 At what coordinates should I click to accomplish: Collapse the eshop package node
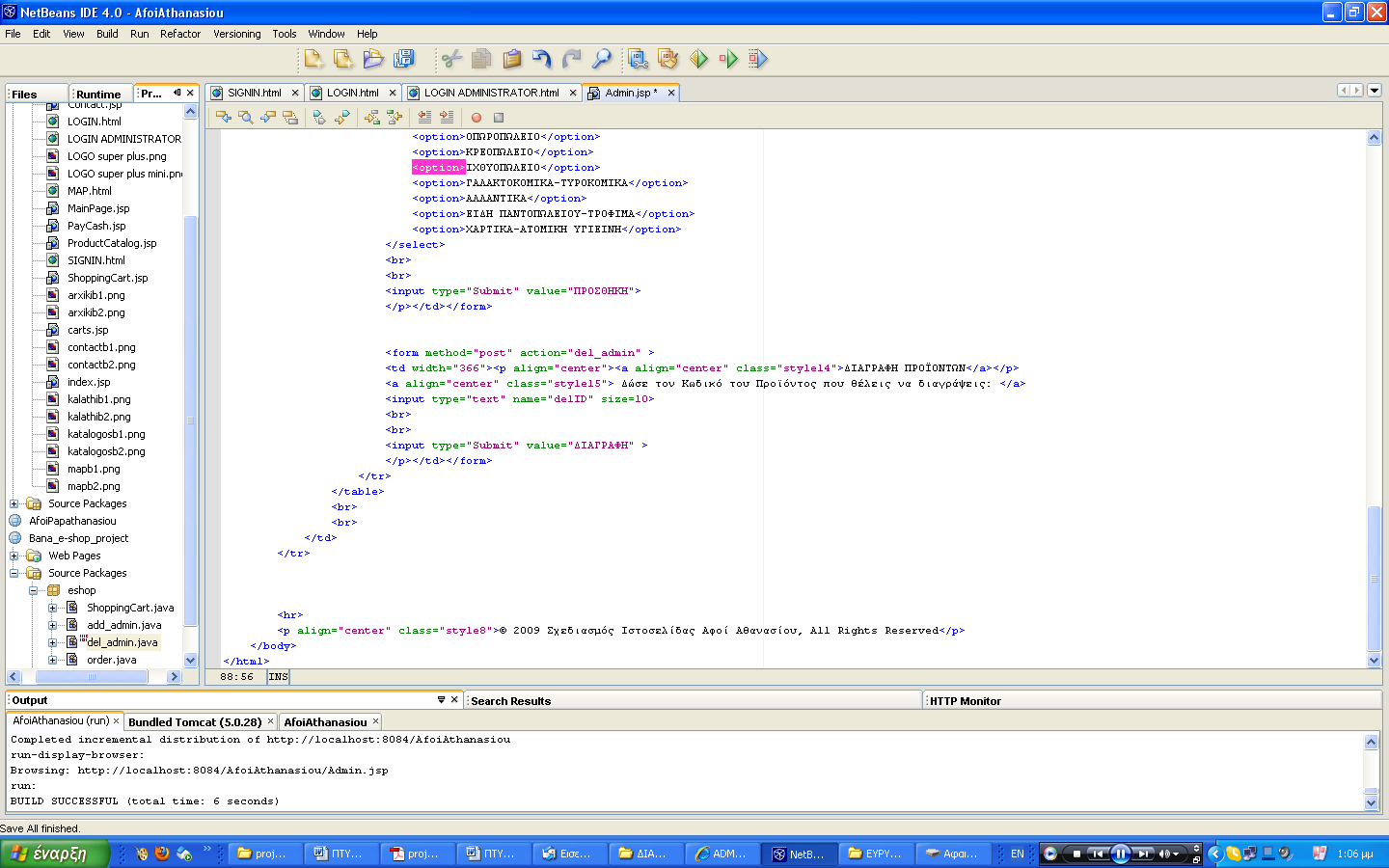pyautogui.click(x=34, y=590)
